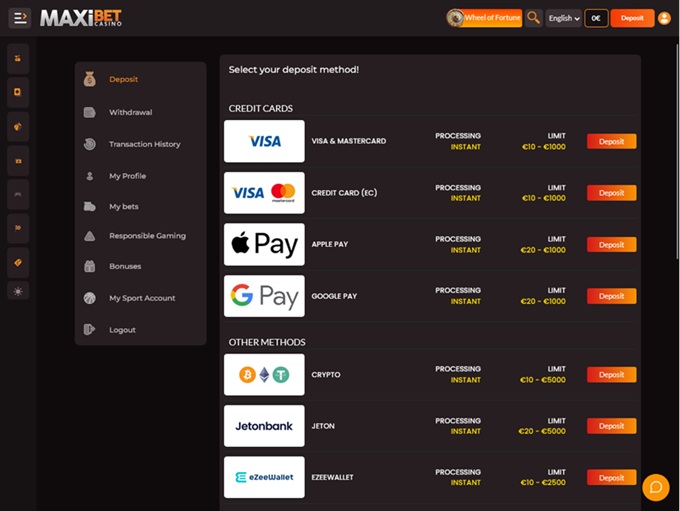Click the 0€ balance display

[596, 18]
